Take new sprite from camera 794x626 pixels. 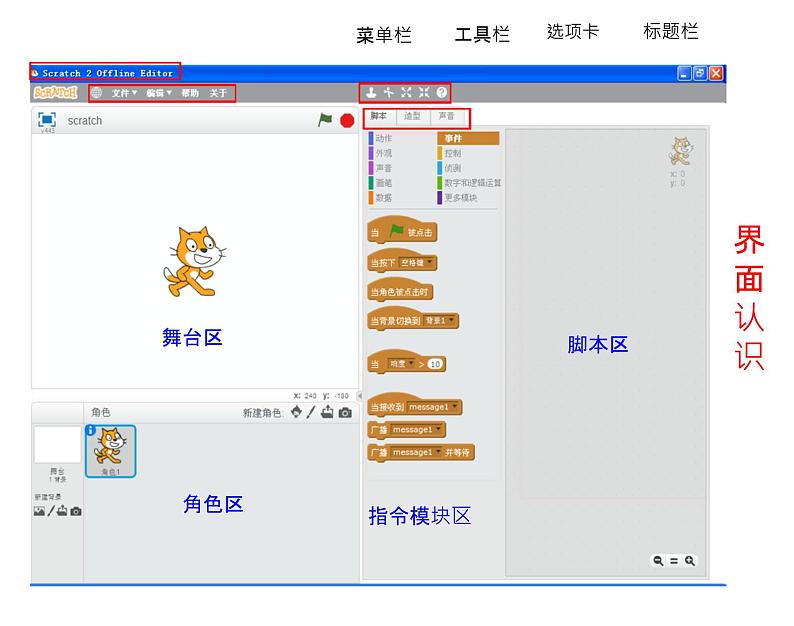pyautogui.click(x=345, y=412)
